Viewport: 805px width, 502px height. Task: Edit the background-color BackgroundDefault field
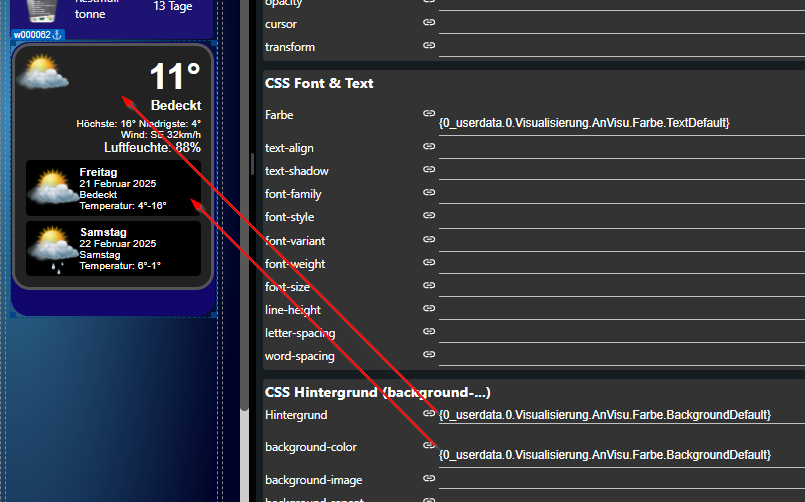tap(622, 454)
